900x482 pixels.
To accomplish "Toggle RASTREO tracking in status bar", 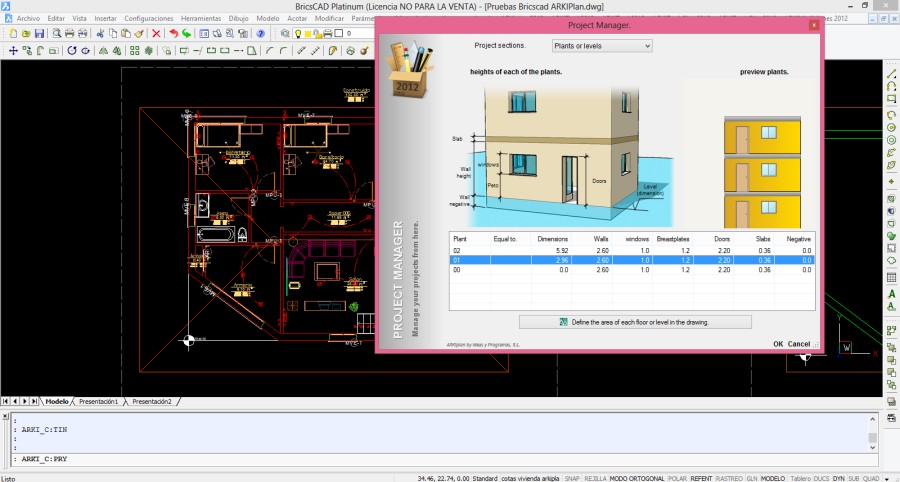I will (x=729, y=478).
